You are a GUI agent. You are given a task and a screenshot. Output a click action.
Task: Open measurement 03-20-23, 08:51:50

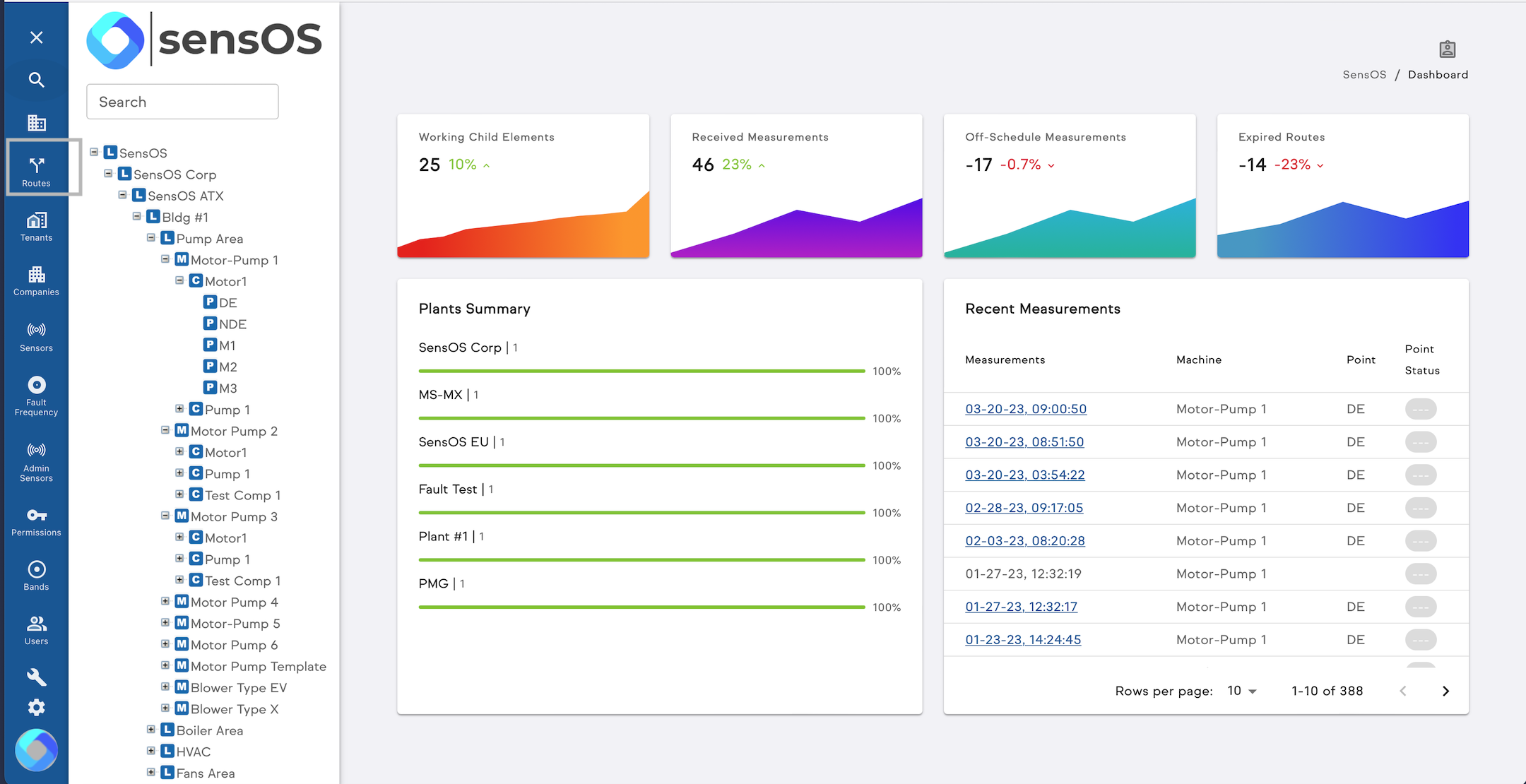click(1024, 442)
